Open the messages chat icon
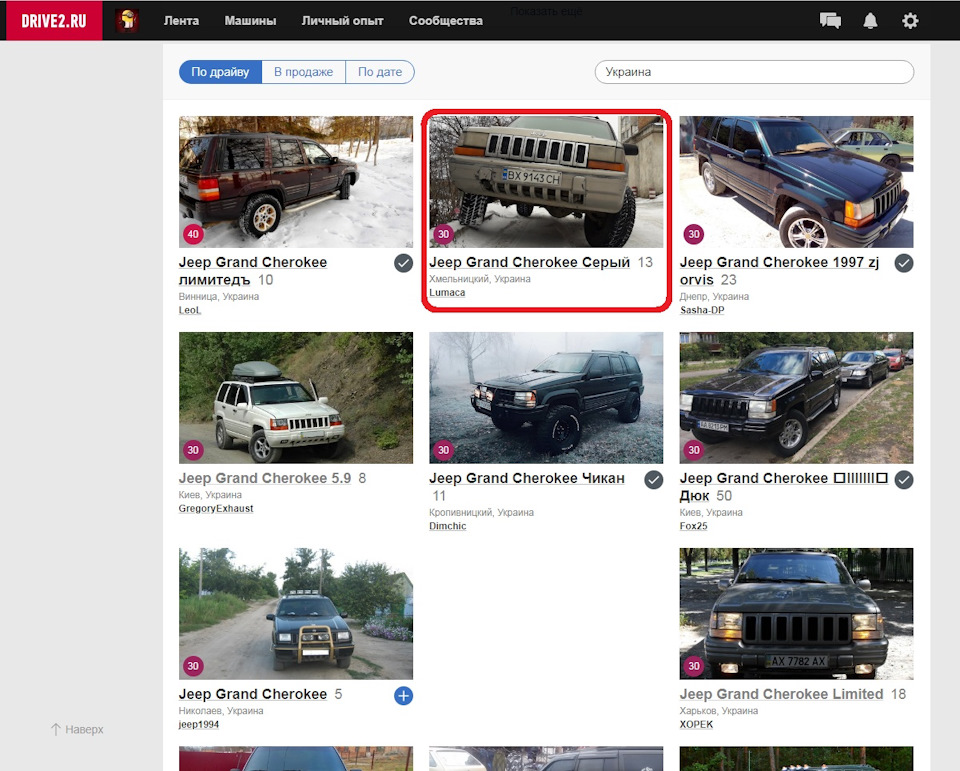 (x=830, y=20)
